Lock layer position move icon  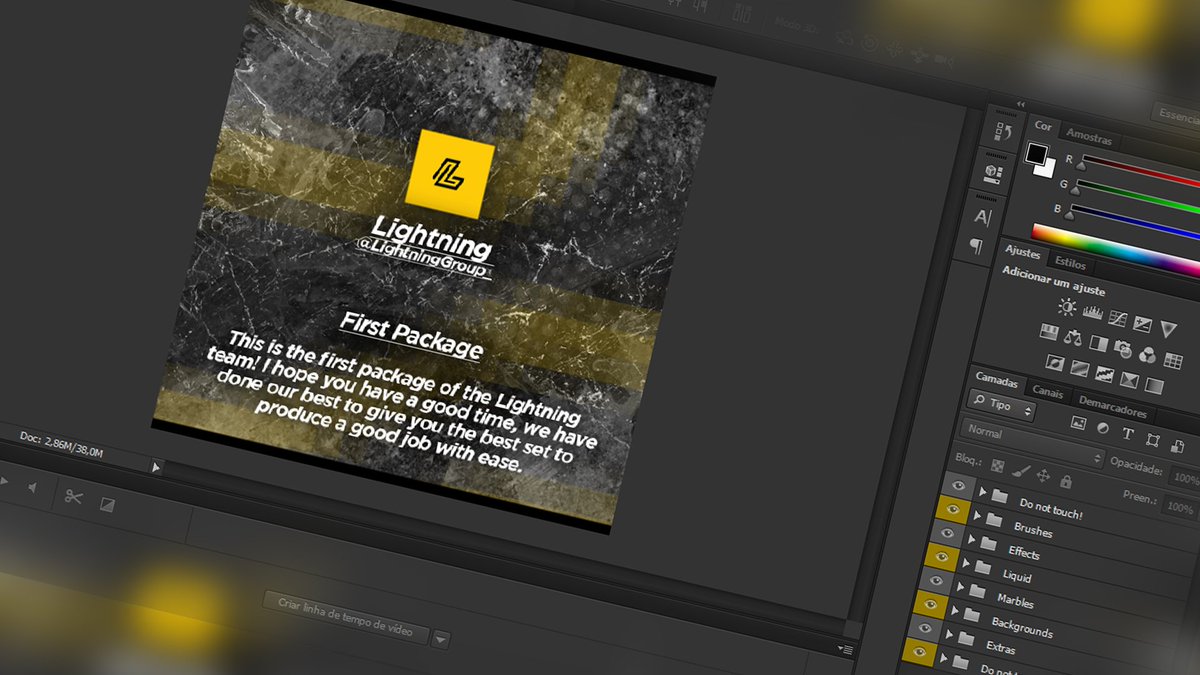click(1044, 476)
